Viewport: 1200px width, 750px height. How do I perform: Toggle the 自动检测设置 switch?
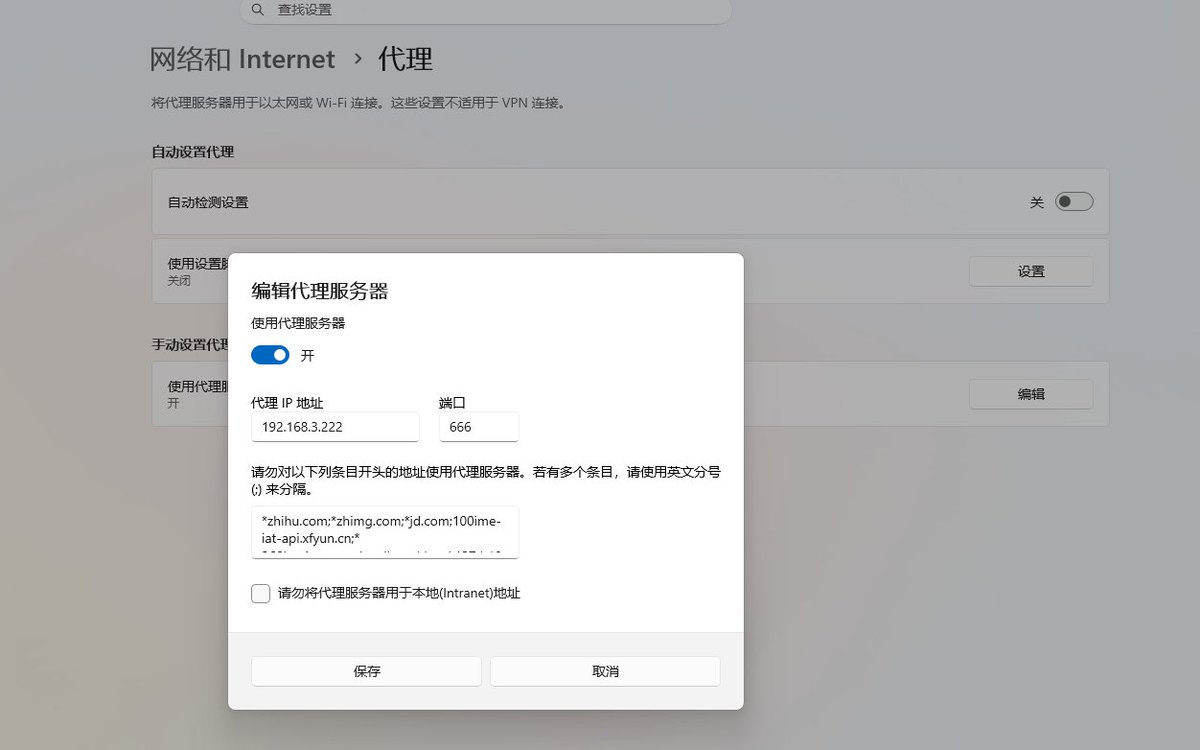click(1074, 202)
